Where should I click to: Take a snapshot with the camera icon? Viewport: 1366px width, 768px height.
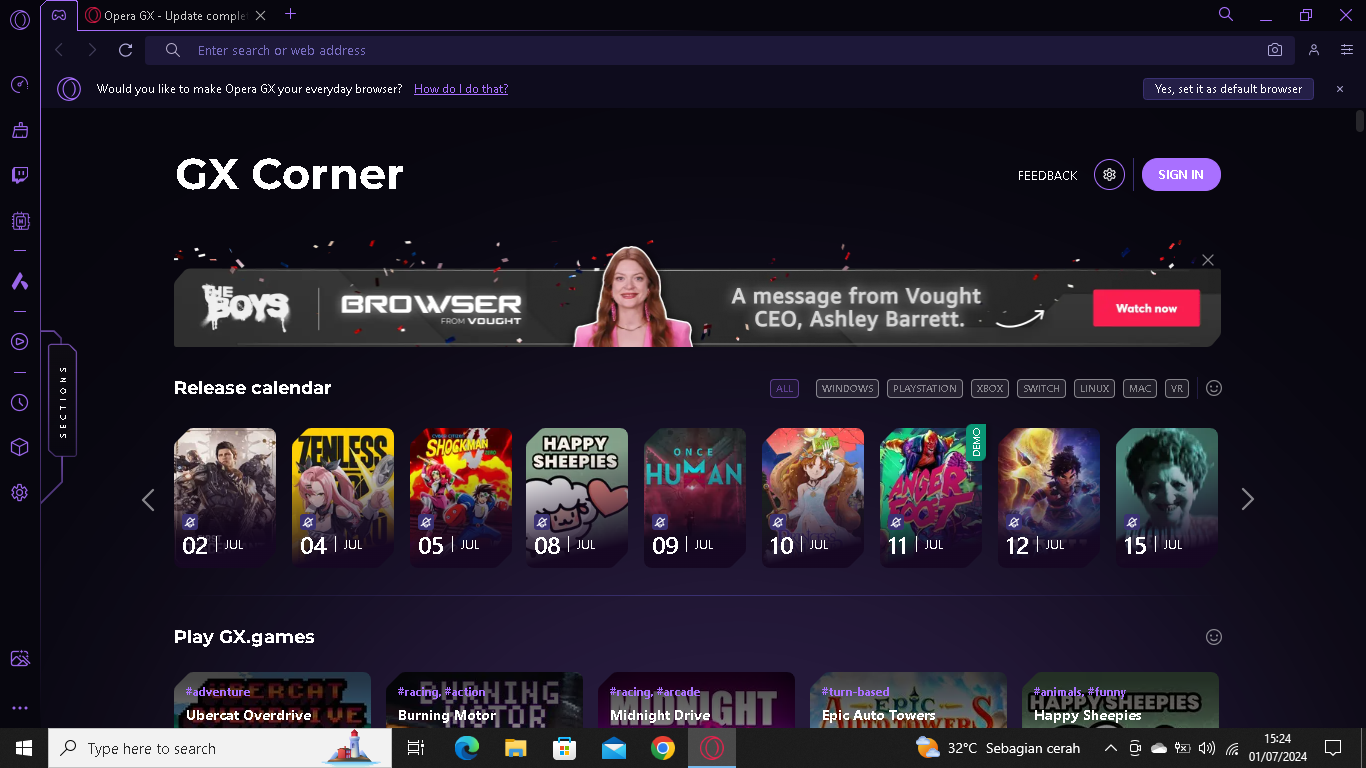(x=1275, y=50)
